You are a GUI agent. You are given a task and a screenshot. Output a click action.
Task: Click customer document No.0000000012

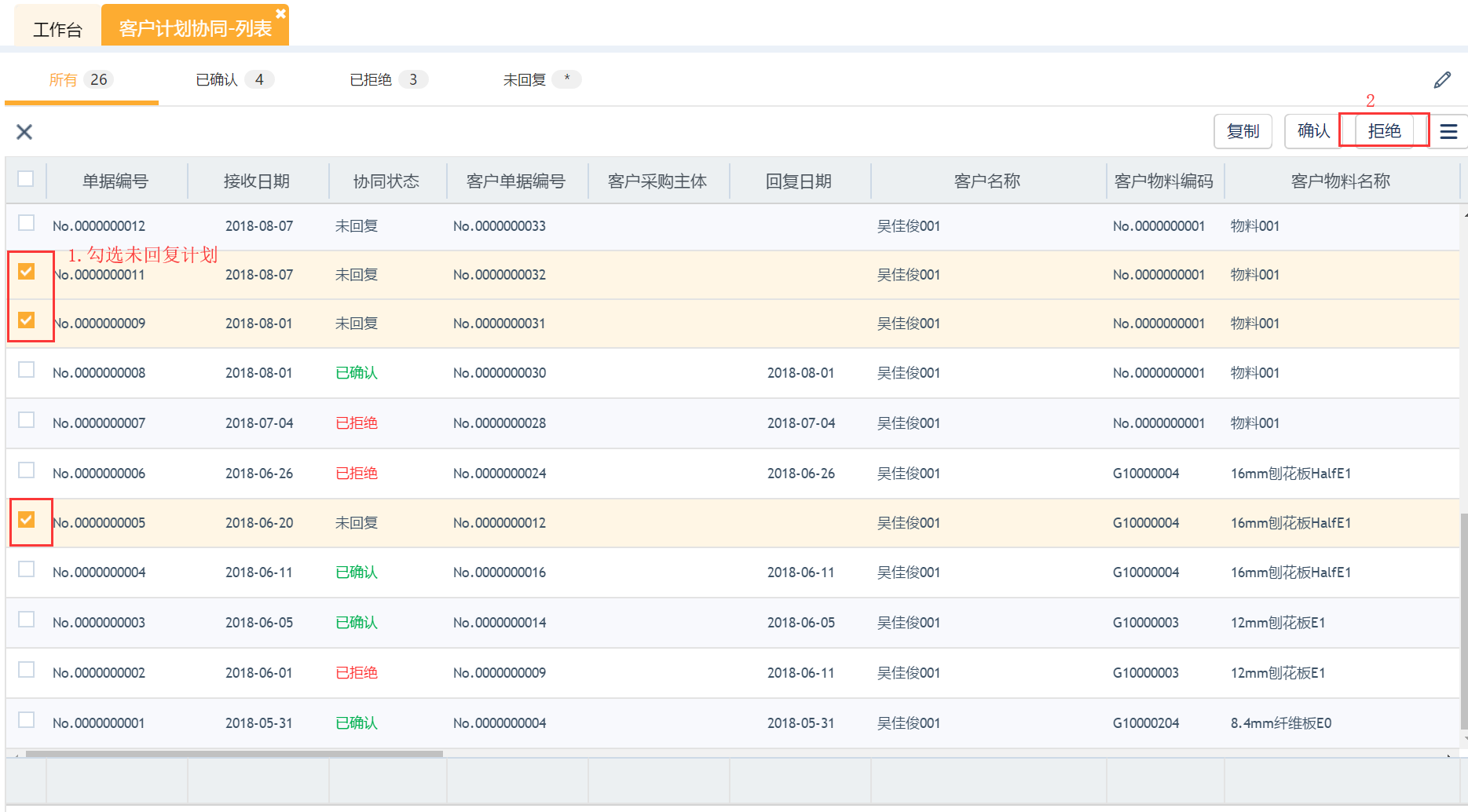(x=500, y=523)
